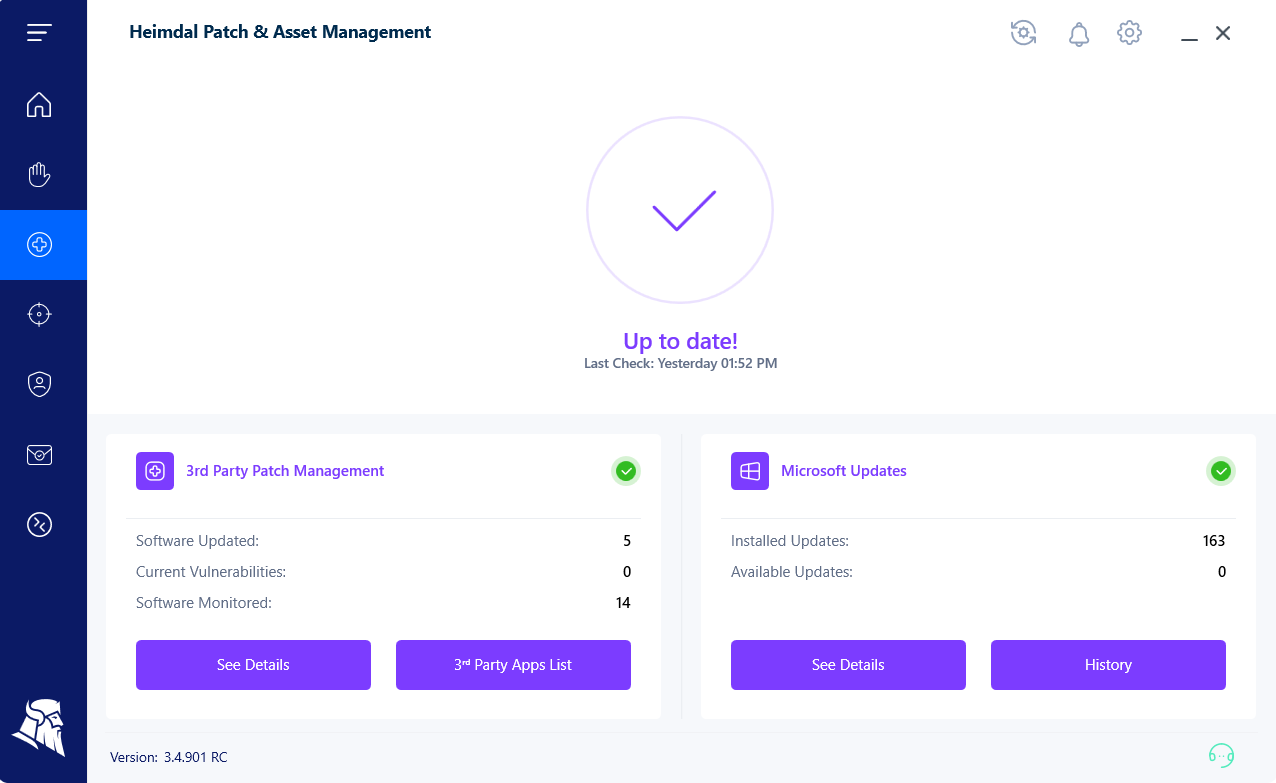This screenshot has height=783, width=1276.
Task: Click the large up-to-date checkmark circle
Action: click(680, 210)
